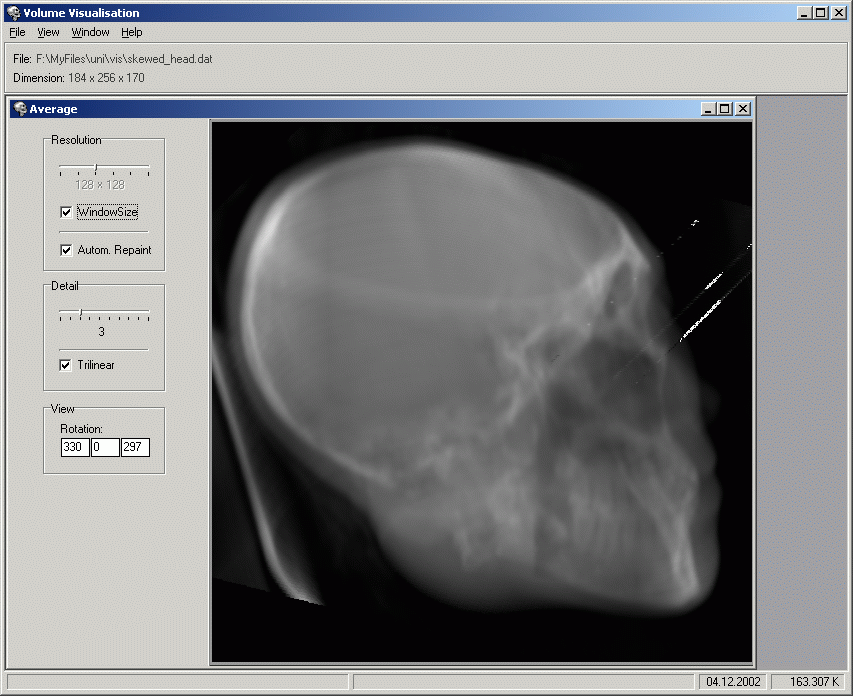The height and width of the screenshot is (696, 853).
Task: Click the Average window title bar
Action: [x=381, y=109]
